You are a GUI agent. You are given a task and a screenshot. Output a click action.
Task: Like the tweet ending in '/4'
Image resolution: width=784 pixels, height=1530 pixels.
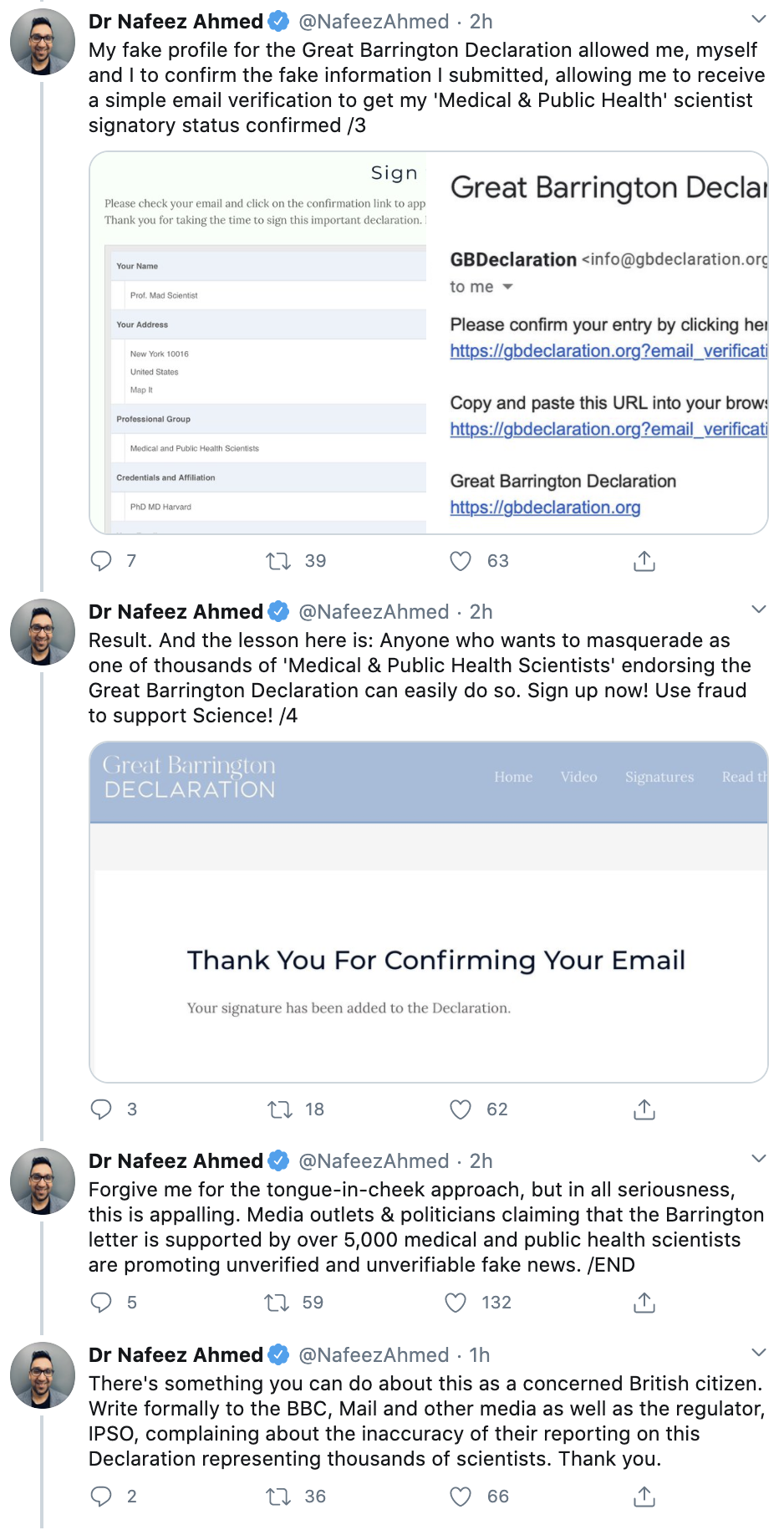coord(461,1109)
